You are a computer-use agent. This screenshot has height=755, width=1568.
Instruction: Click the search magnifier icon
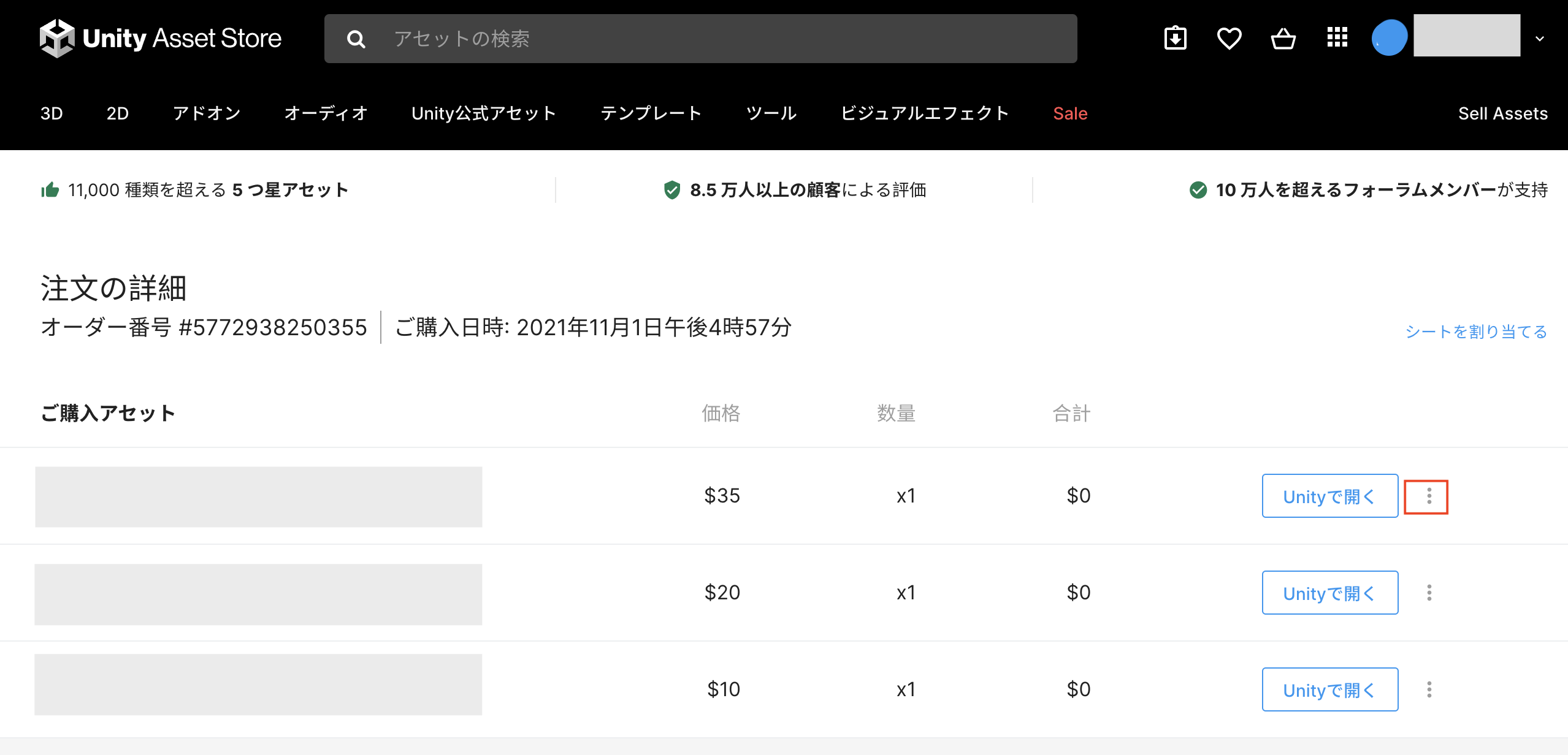pos(356,39)
